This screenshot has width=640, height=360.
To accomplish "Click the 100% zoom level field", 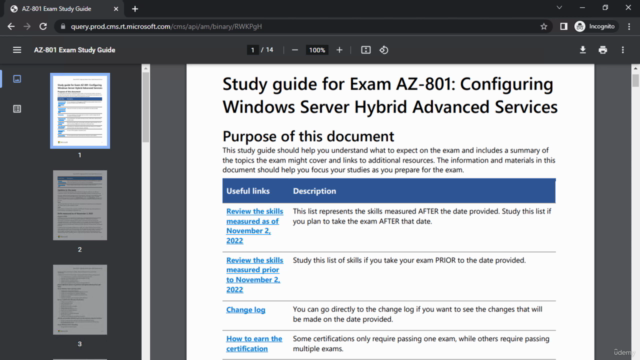I will pyautogui.click(x=317, y=50).
